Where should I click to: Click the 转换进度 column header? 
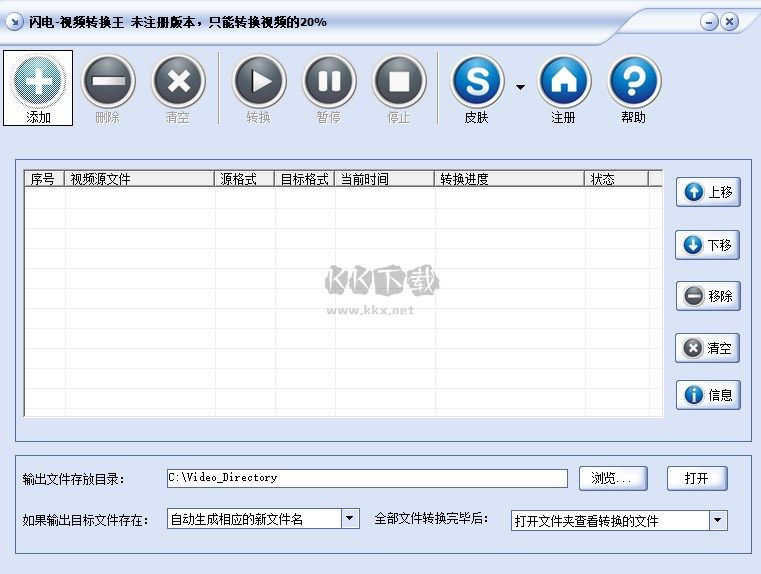(510, 179)
